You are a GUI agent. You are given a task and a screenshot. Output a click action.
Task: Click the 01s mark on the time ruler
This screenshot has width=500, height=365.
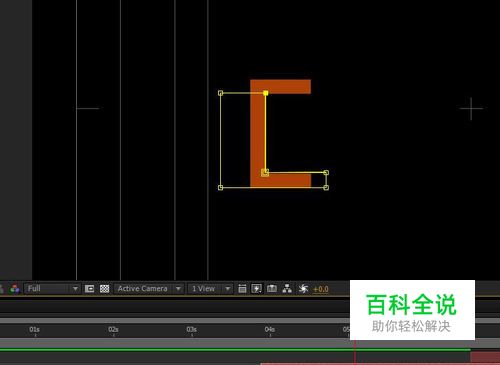pos(34,330)
